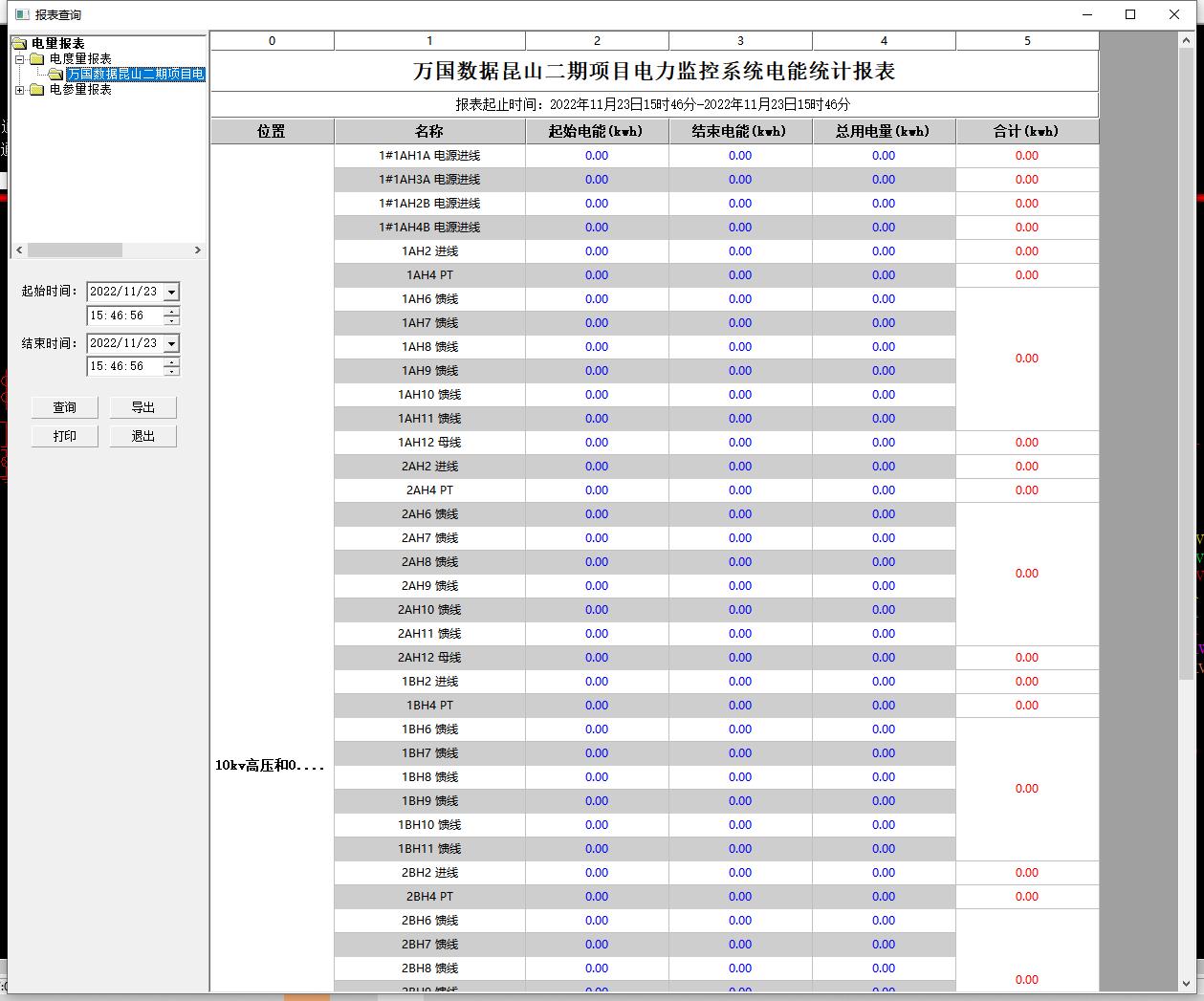1204x1001 pixels.
Task: Decrease the 结束时间 time with down spinner
Action: (171, 370)
